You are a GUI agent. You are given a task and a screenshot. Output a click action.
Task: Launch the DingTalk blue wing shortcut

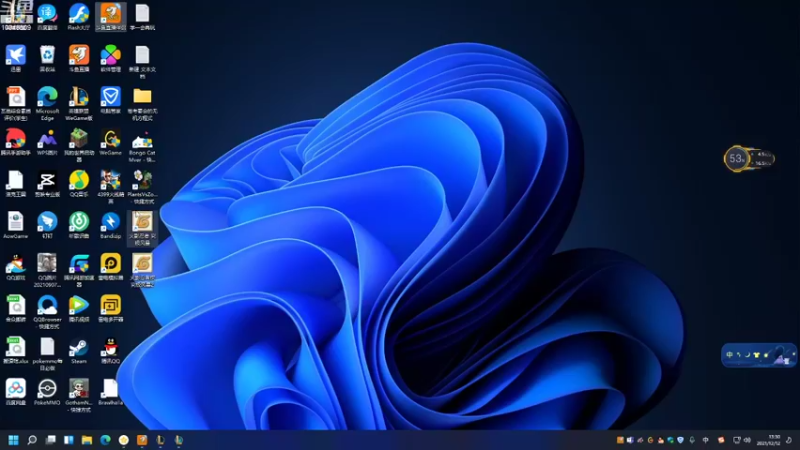47,226
